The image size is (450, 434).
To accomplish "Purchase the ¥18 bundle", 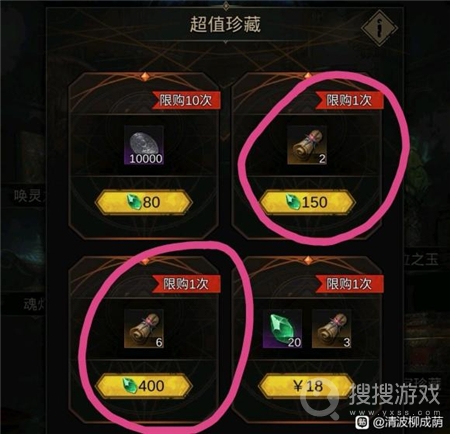I will (x=307, y=386).
